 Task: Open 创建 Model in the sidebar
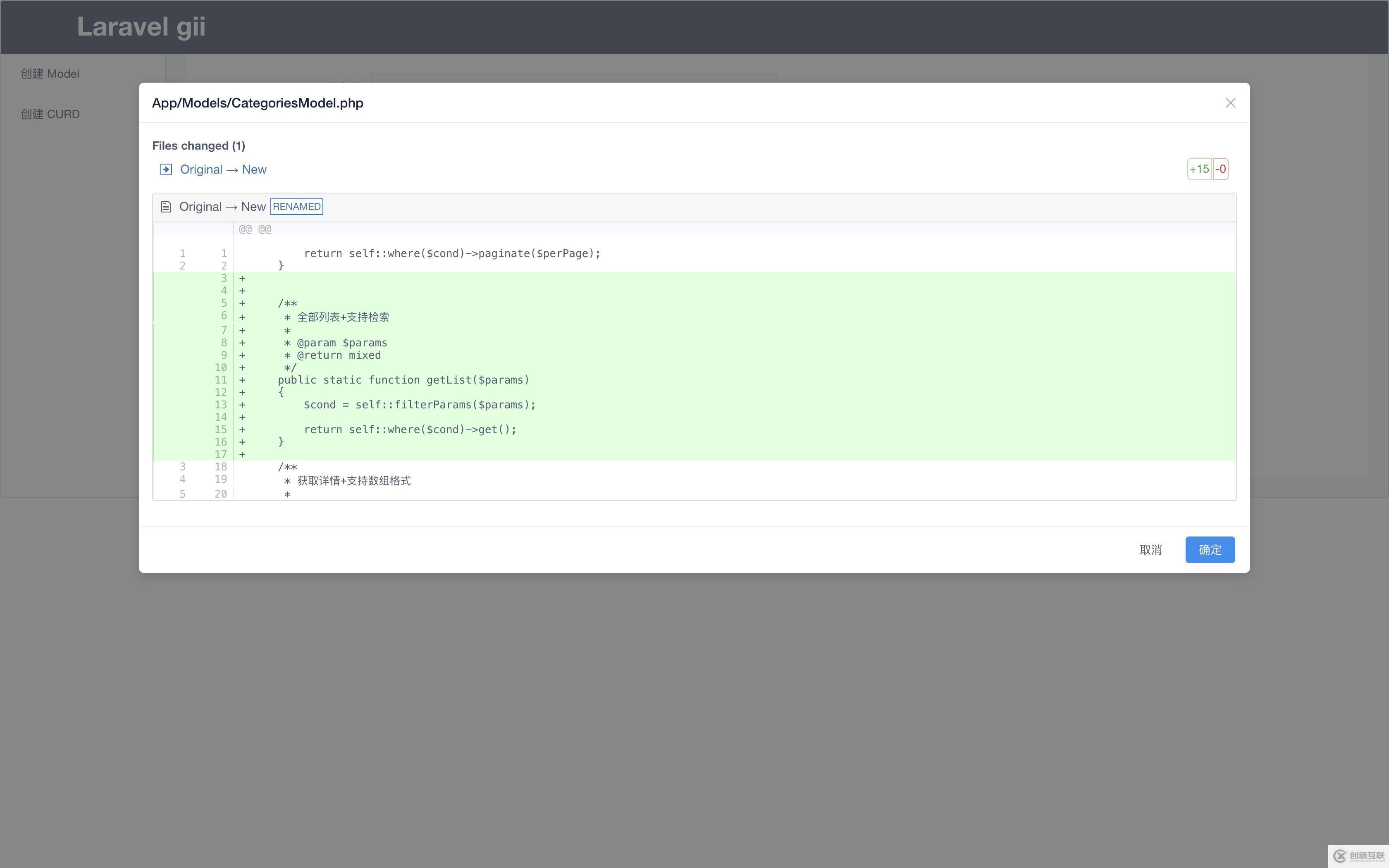pyautogui.click(x=50, y=74)
